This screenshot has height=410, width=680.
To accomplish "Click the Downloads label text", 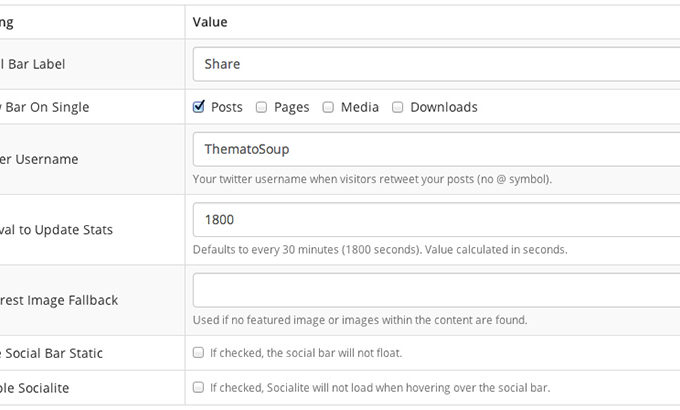I will [443, 107].
